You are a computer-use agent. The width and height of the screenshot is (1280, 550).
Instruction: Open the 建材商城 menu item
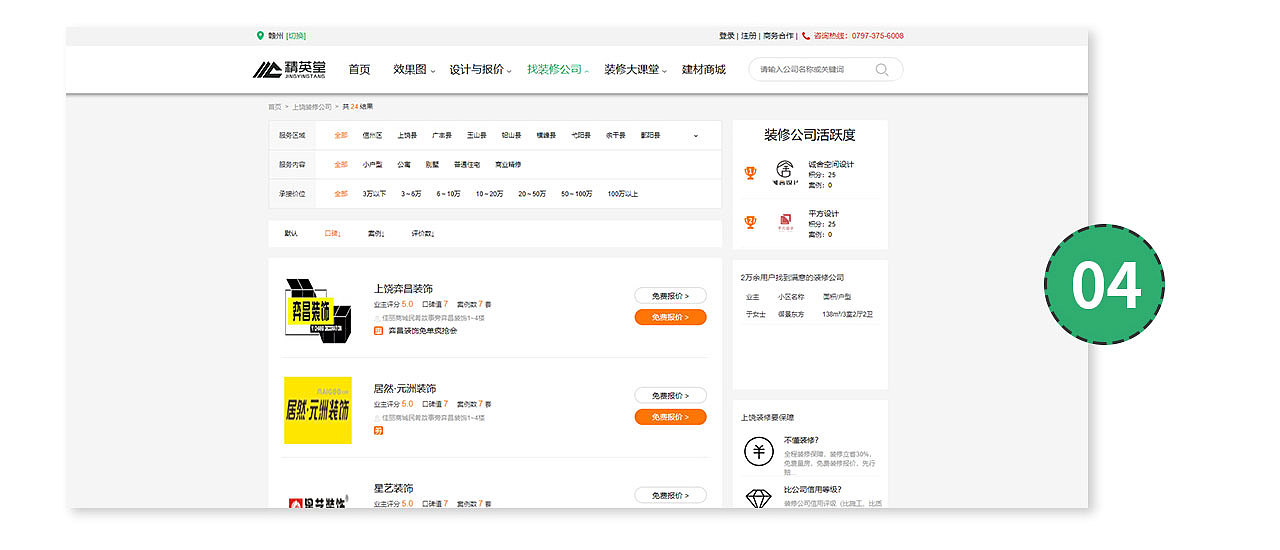click(704, 70)
